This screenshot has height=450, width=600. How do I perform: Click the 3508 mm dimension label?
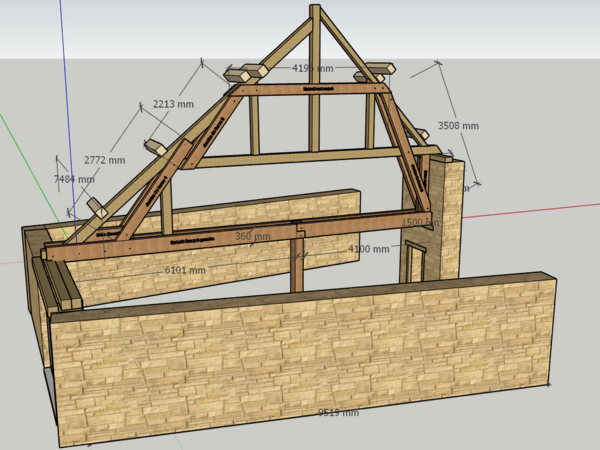pyautogui.click(x=459, y=126)
